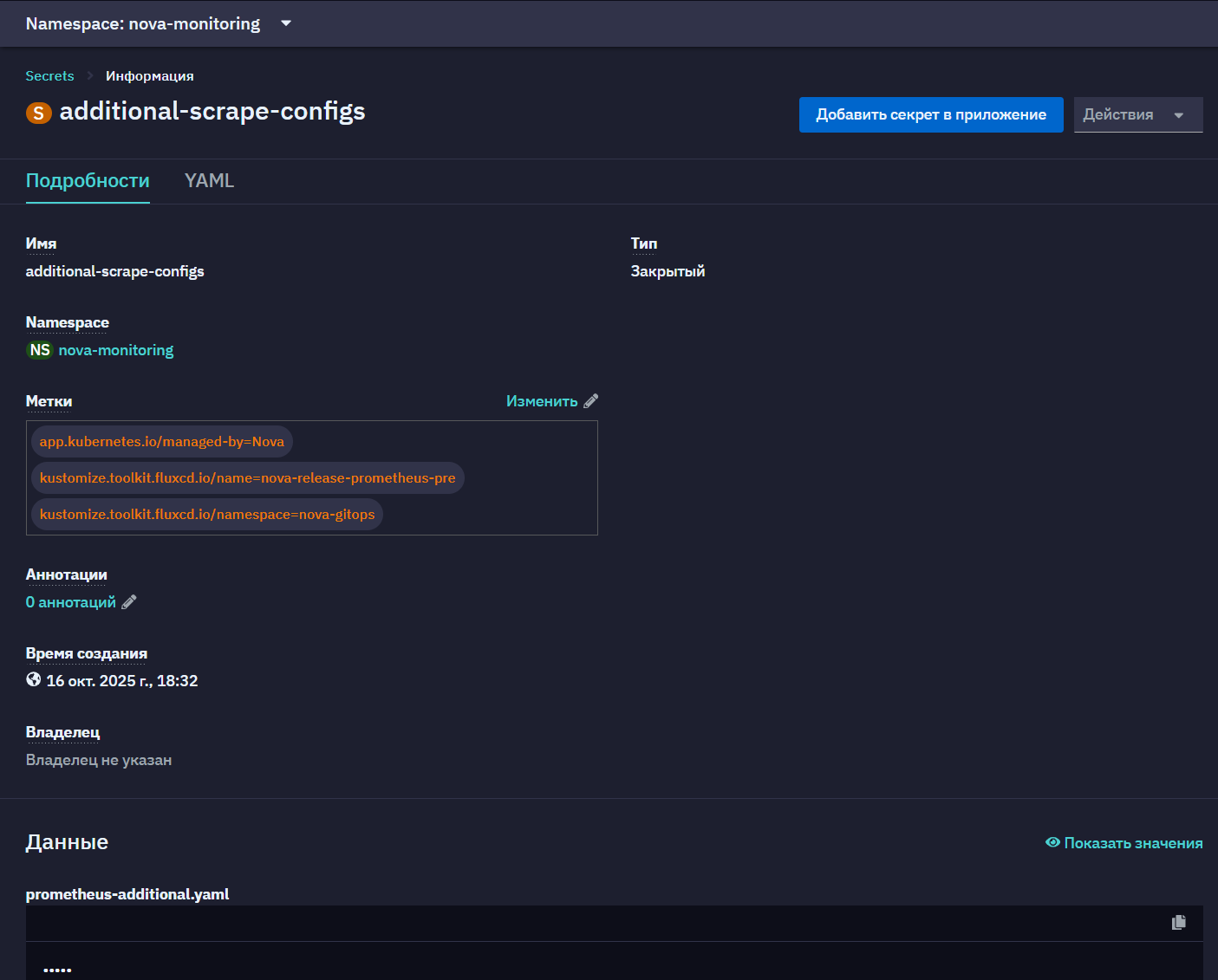
Task: Toggle Показать значения to reveal data
Action: pos(1124,843)
